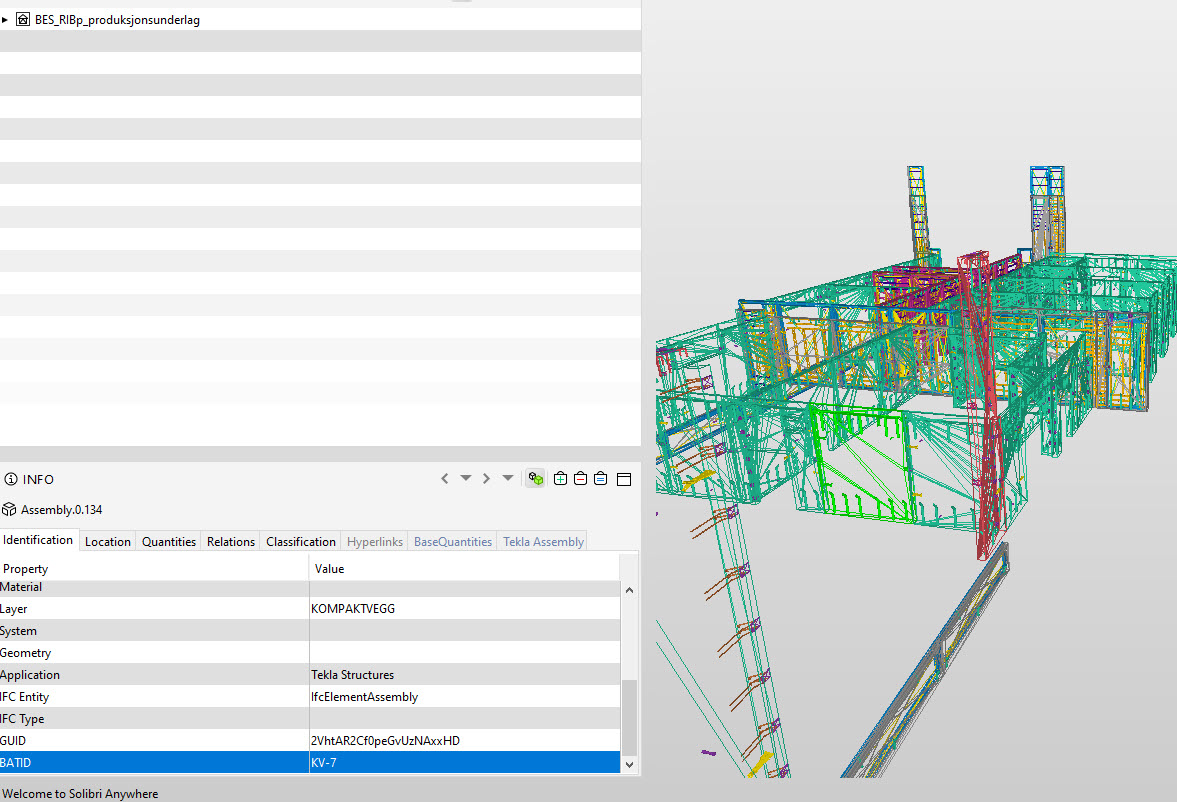
Task: Toggle the green cube icon in INFO header
Action: point(536,479)
